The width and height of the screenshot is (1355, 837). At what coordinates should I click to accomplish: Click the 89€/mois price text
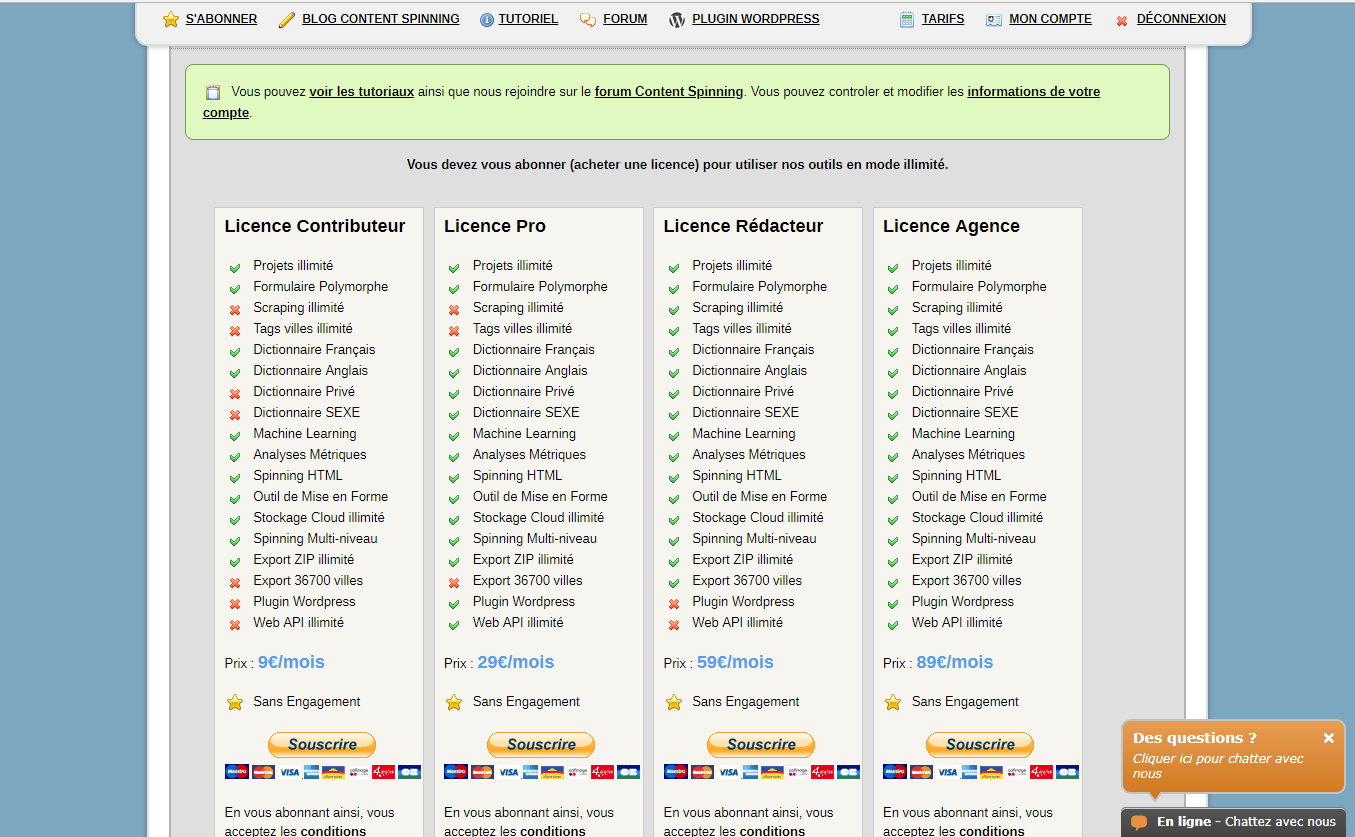coord(954,662)
